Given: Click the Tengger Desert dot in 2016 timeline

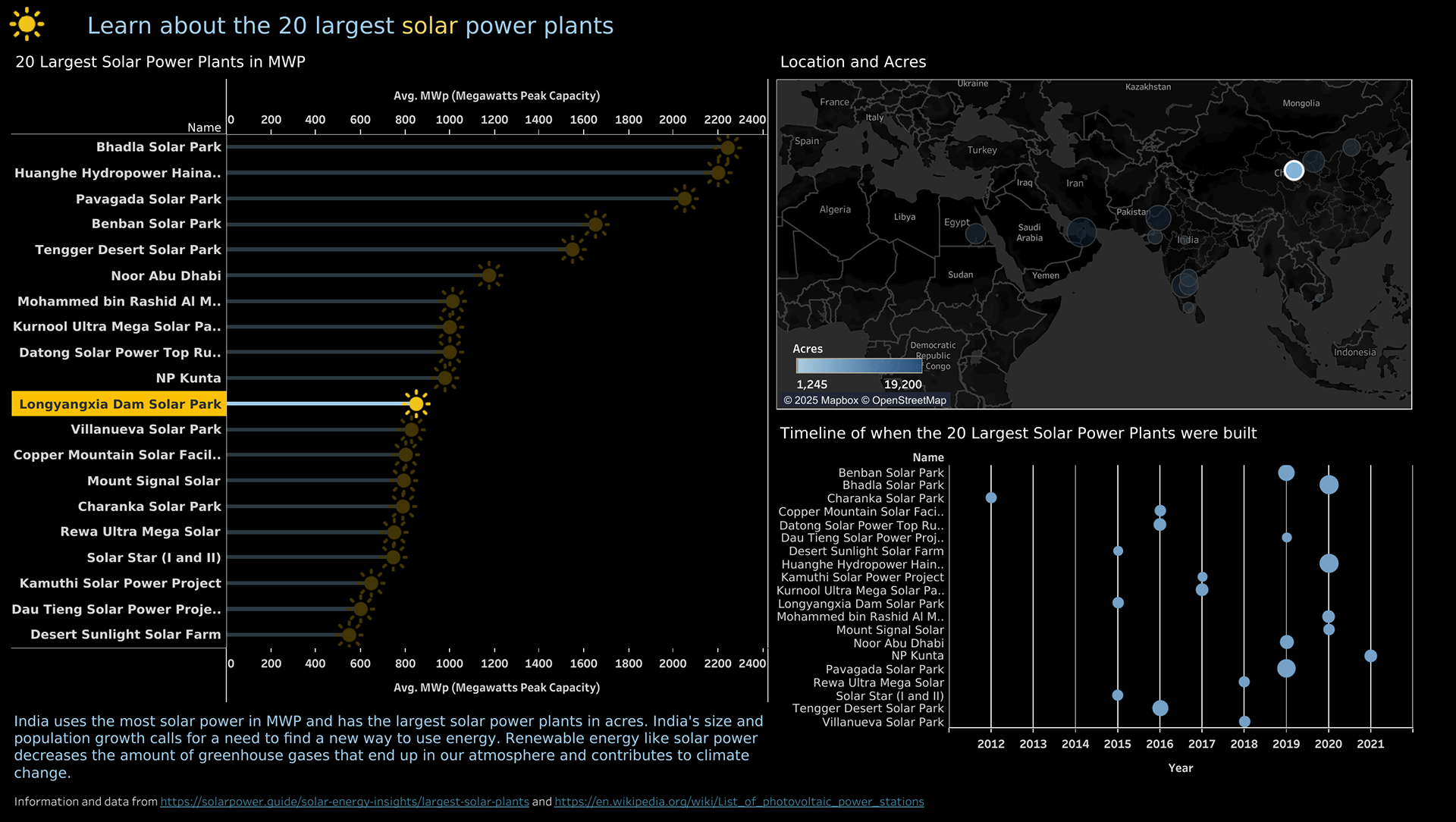Looking at the screenshot, I should (x=1159, y=708).
